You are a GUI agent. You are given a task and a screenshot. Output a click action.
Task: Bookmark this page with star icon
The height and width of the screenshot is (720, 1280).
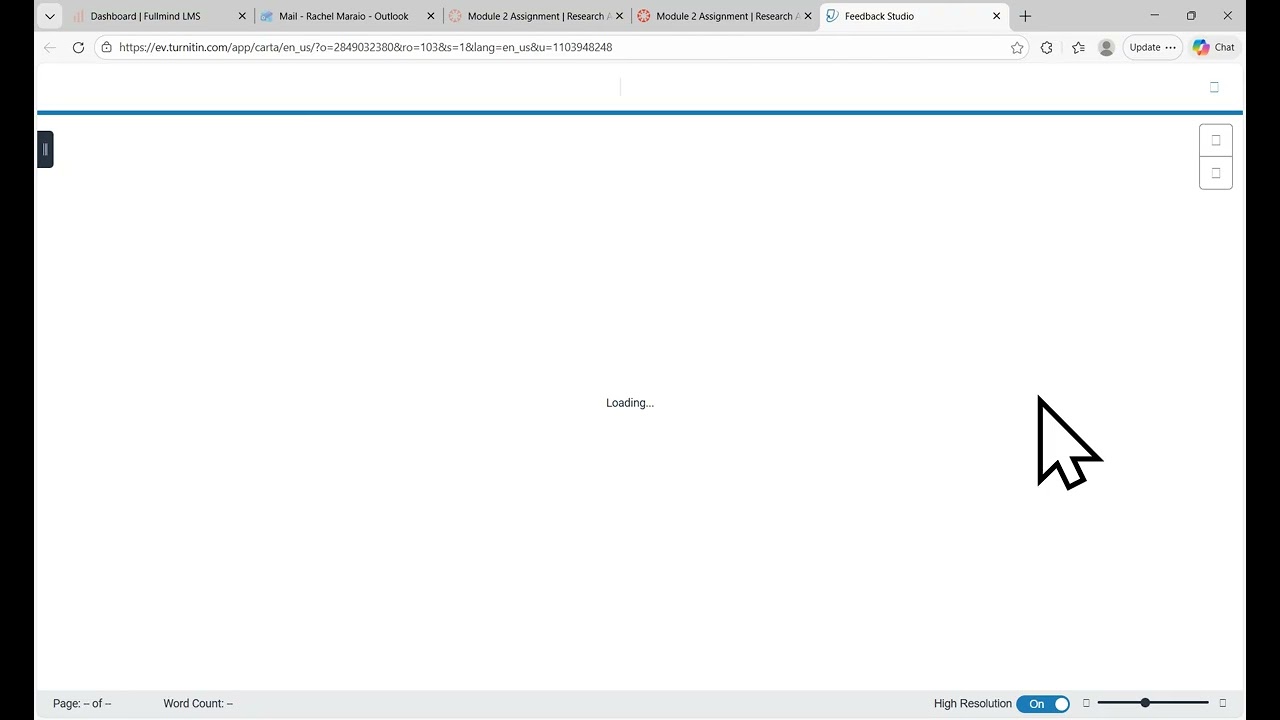[1017, 47]
